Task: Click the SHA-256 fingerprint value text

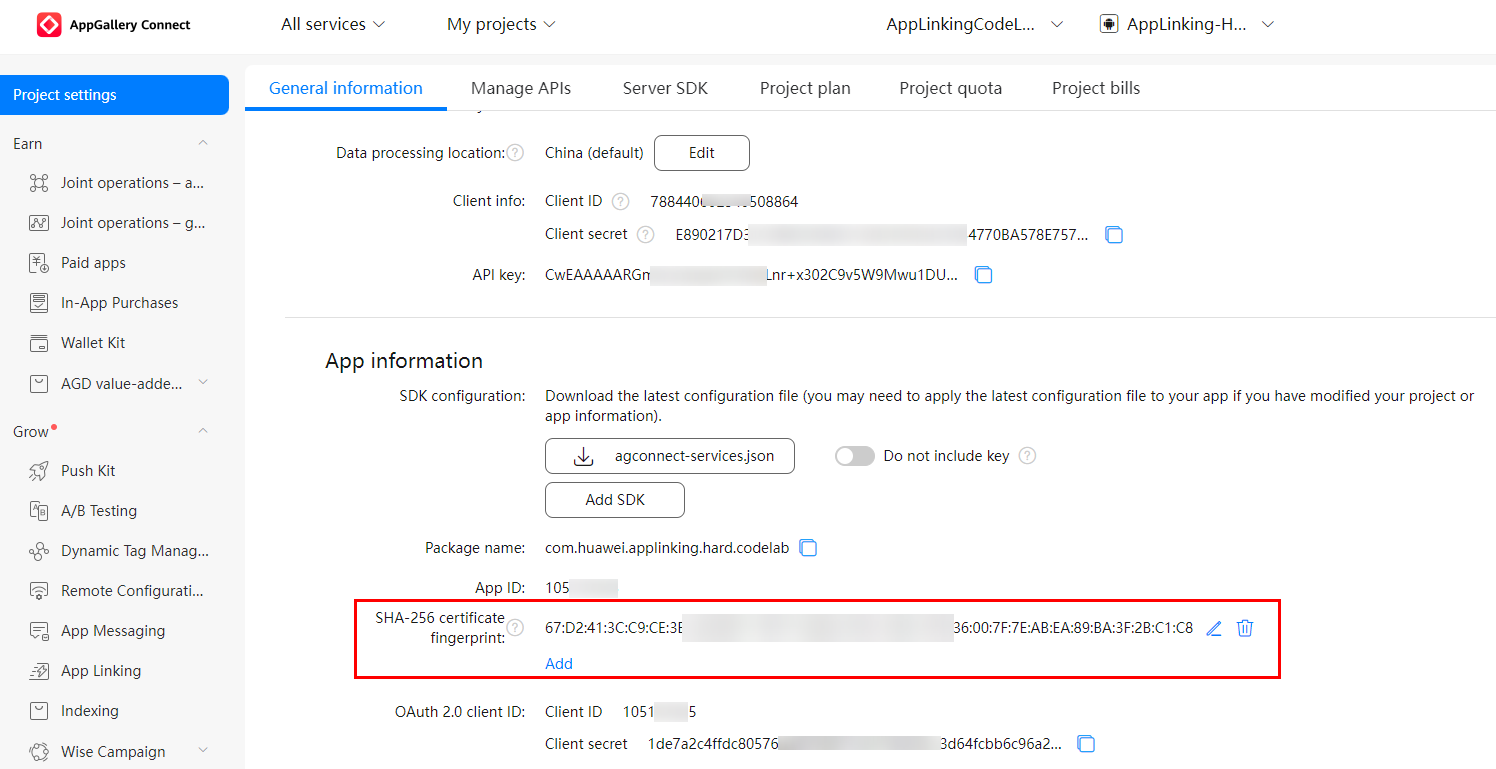Action: [869, 628]
